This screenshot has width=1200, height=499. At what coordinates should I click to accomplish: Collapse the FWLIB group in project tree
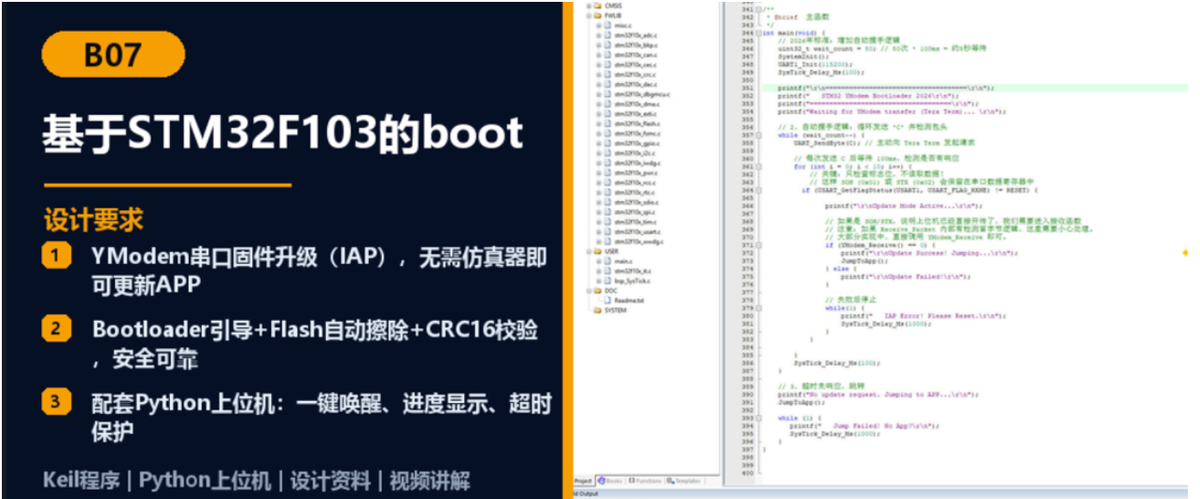click(590, 15)
